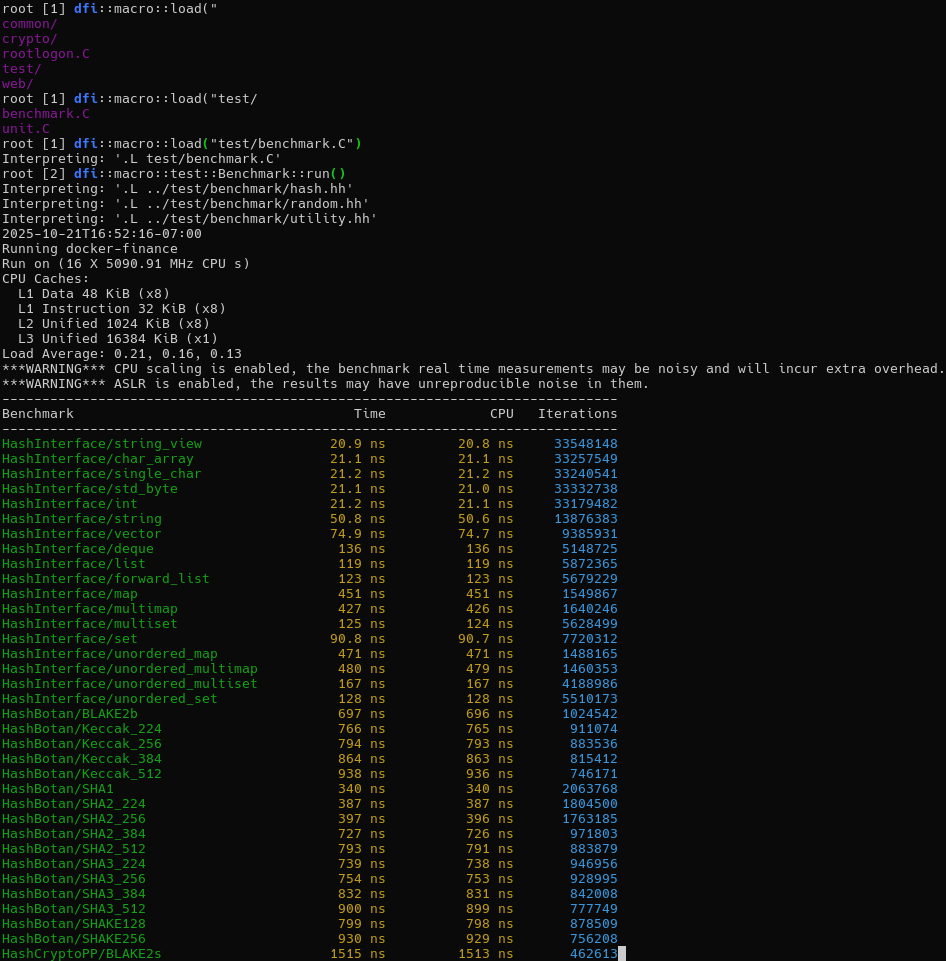Click the 'Benchmark' column header text
This screenshot has width=946, height=961.
pos(38,413)
